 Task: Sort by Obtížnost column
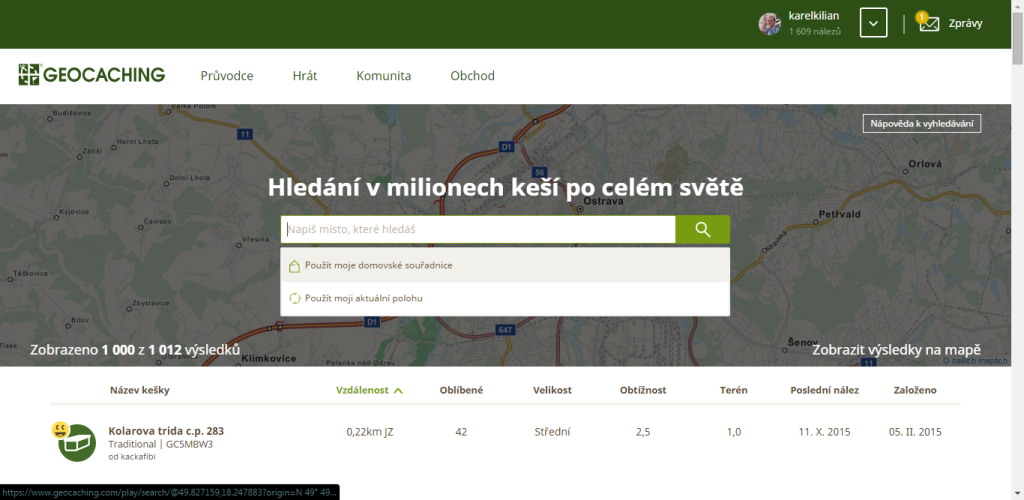pos(643,390)
